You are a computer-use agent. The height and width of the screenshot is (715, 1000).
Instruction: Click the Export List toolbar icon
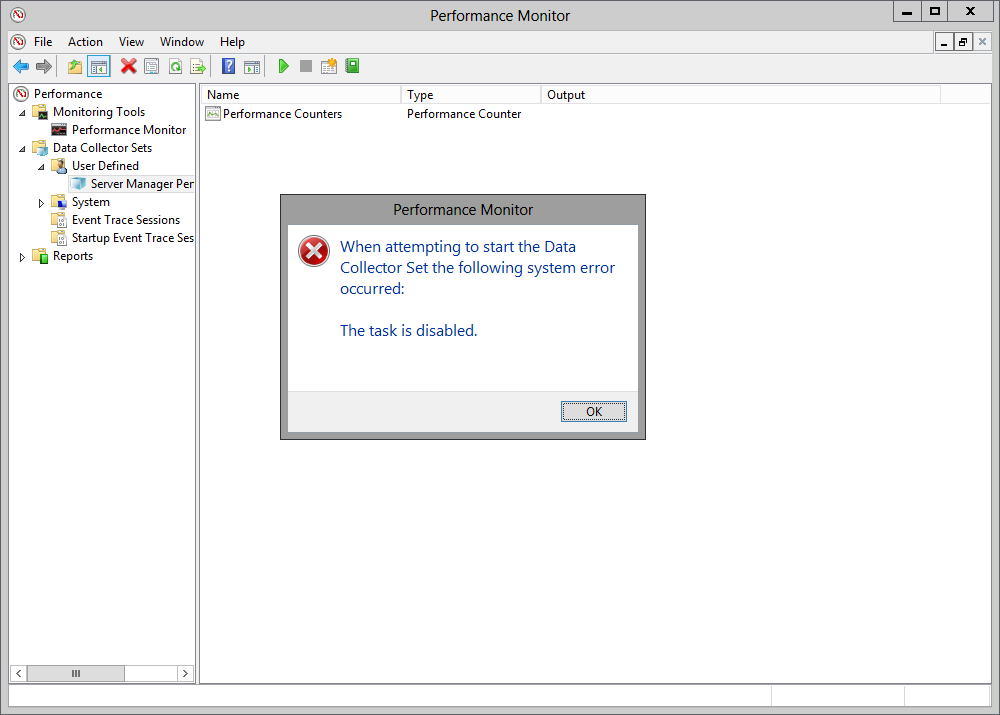tap(198, 66)
